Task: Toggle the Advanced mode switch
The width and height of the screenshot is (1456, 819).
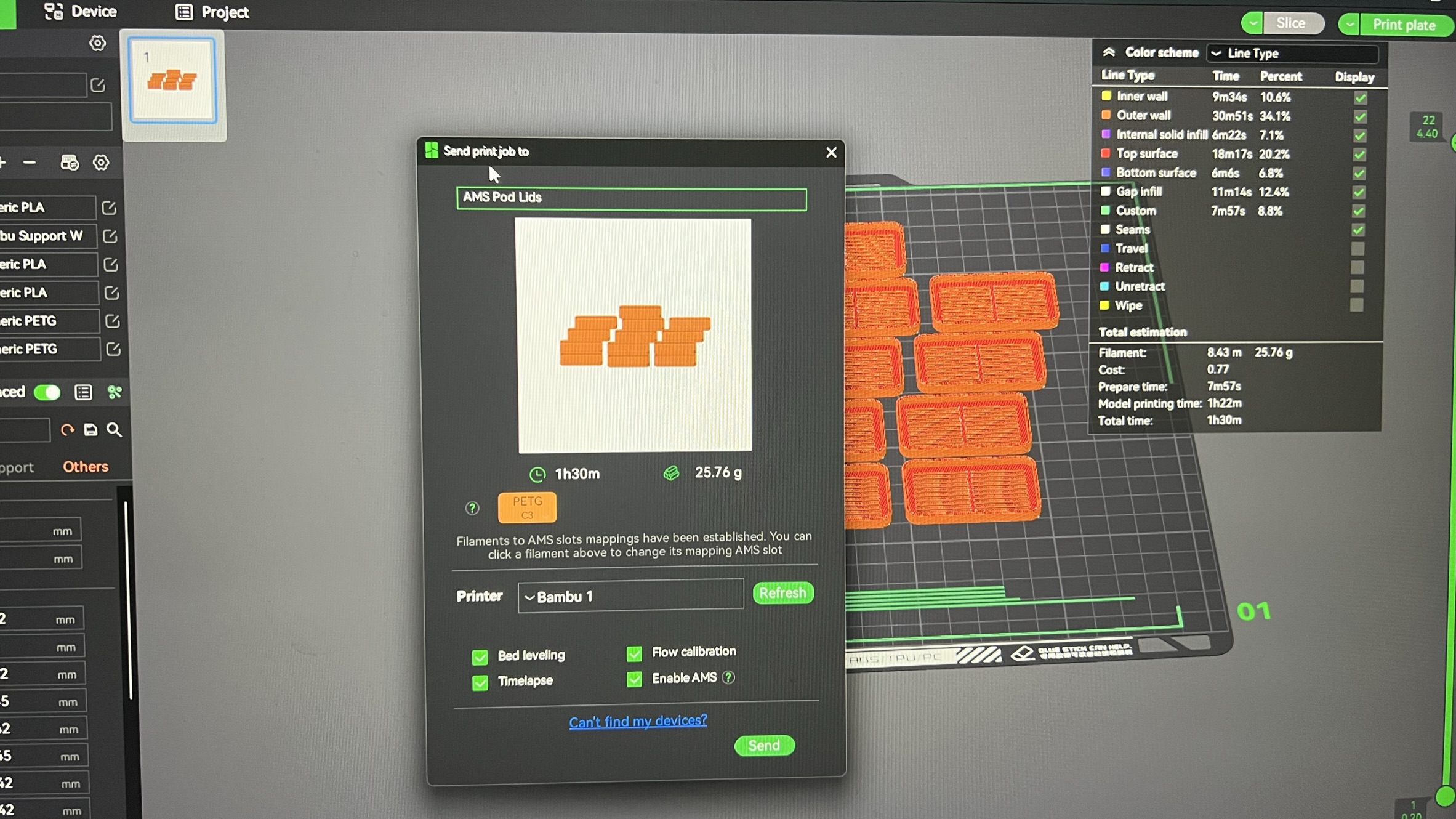Action: 47,392
